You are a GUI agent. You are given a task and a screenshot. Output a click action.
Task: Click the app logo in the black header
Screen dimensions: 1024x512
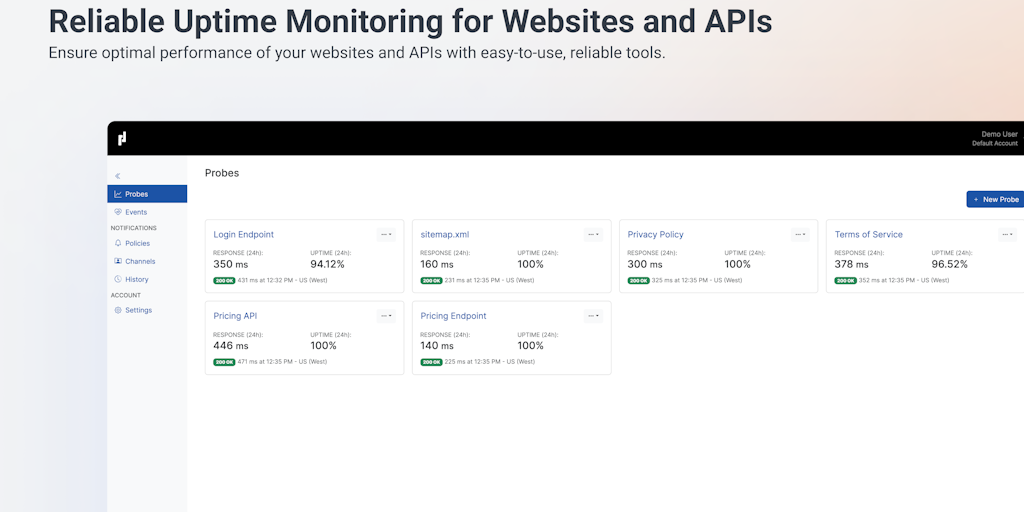coord(122,138)
